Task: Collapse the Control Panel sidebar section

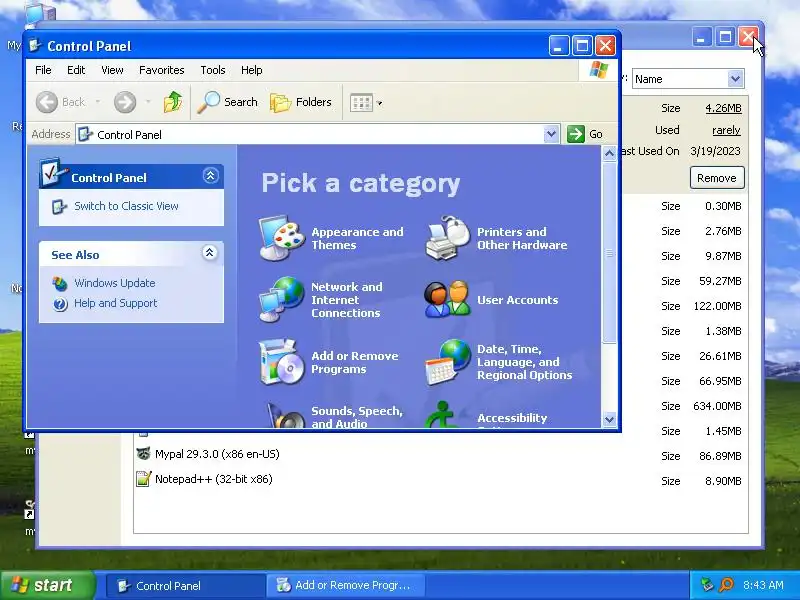Action: pyautogui.click(x=210, y=176)
